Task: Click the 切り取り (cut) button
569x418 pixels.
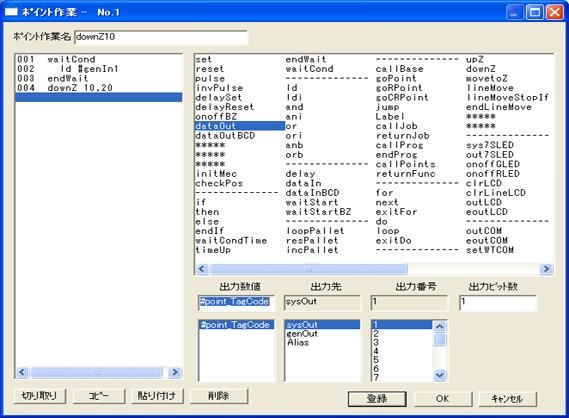Action: [x=40, y=396]
